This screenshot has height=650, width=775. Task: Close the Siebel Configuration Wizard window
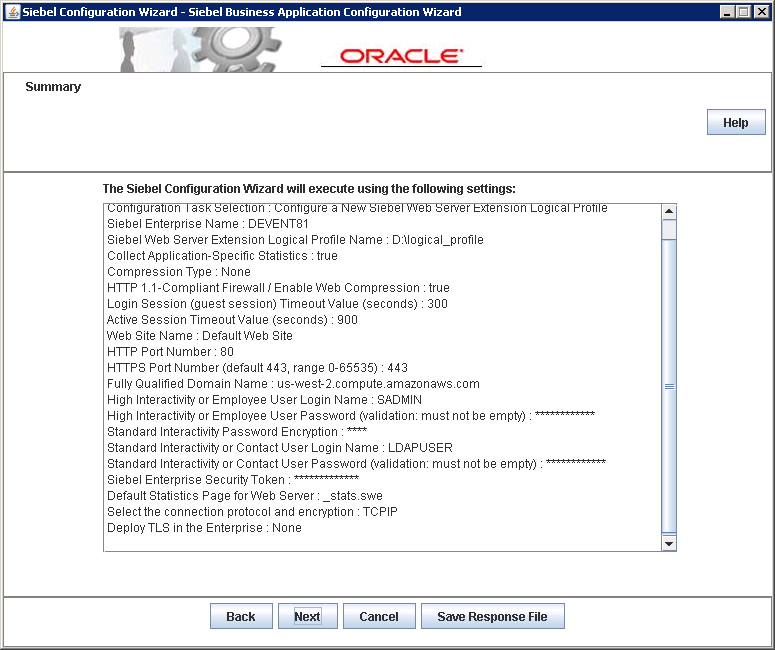761,12
